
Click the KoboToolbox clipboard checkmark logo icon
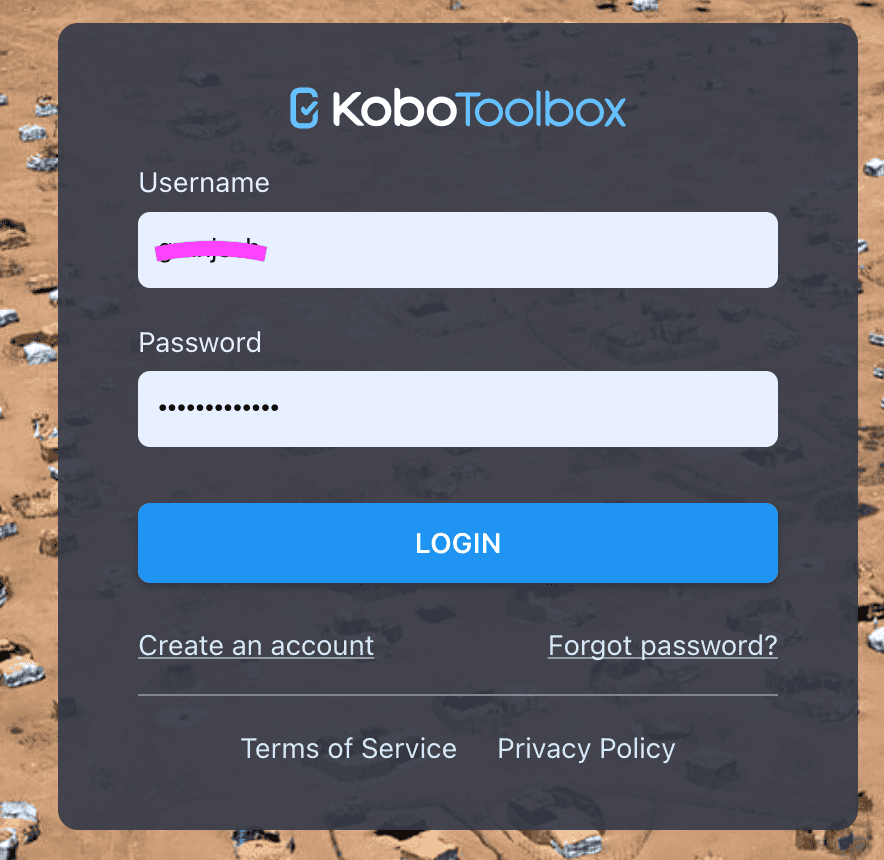coord(304,108)
